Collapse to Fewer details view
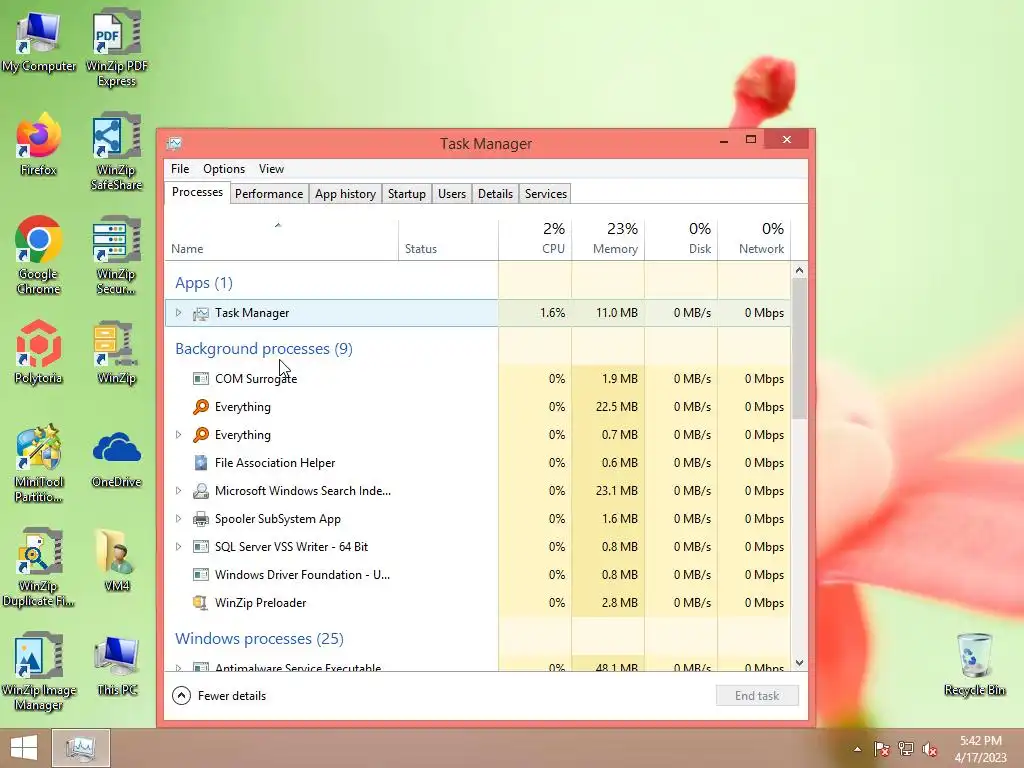This screenshot has height=768, width=1024. [x=219, y=696]
